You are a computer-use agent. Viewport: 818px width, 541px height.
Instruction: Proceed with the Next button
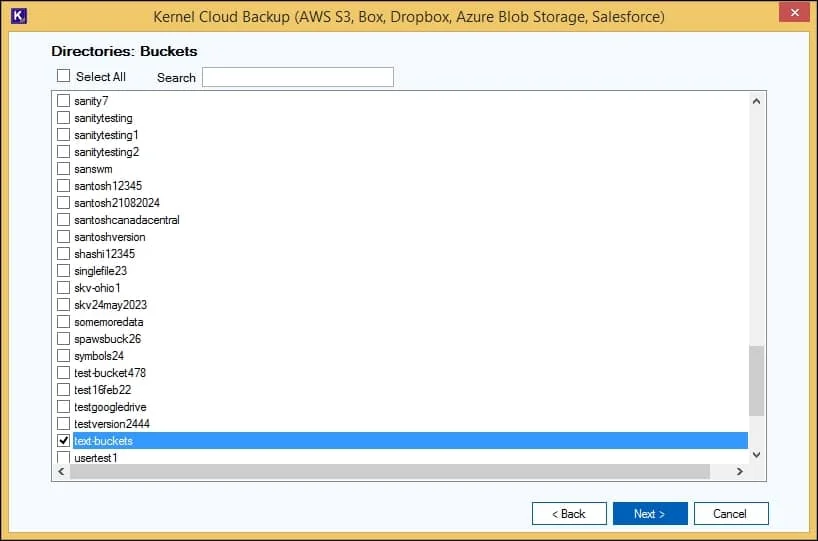650,513
